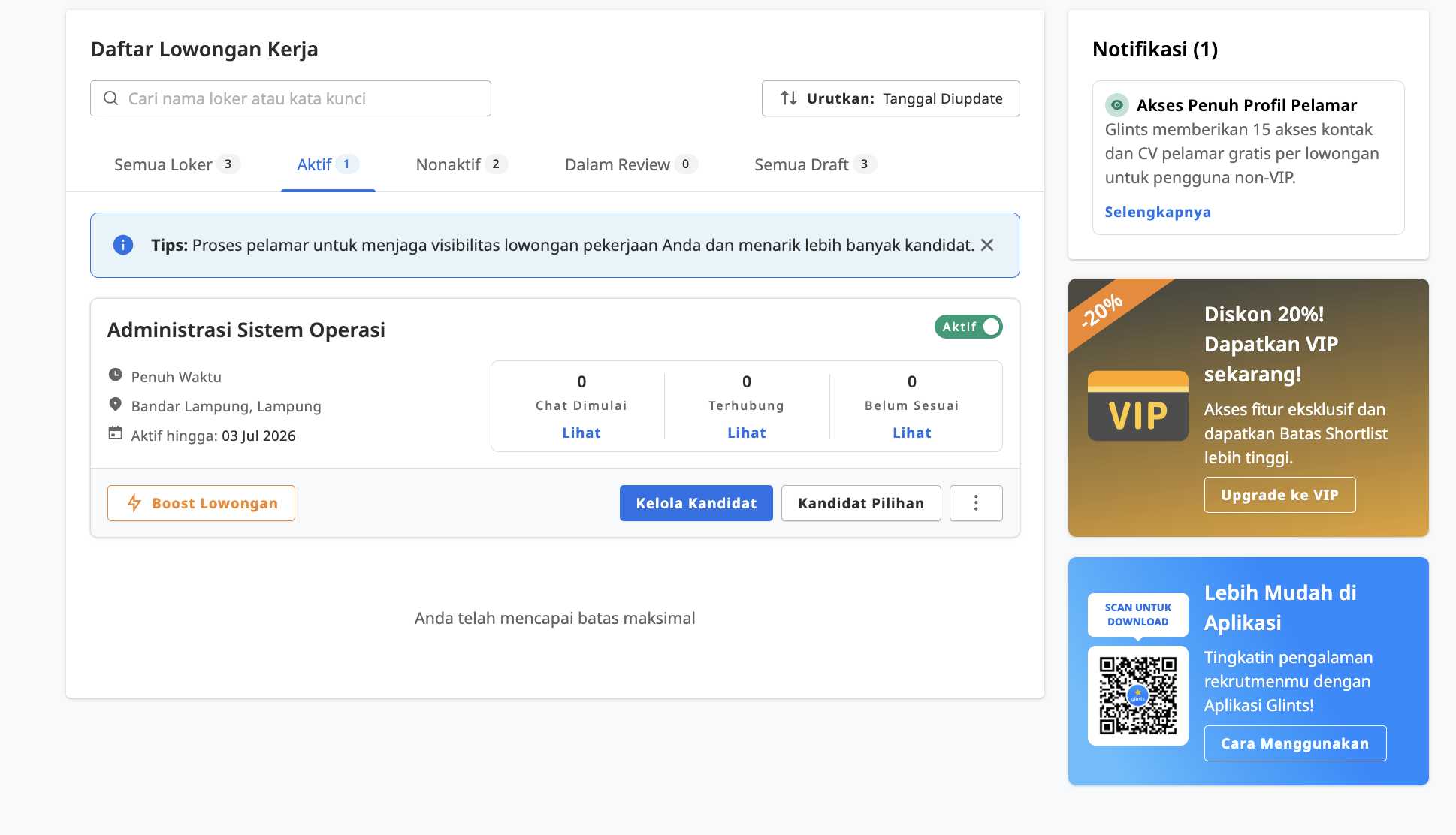The image size is (1456, 835).
Task: Click the calendar icon near expiry date
Action: (x=115, y=433)
